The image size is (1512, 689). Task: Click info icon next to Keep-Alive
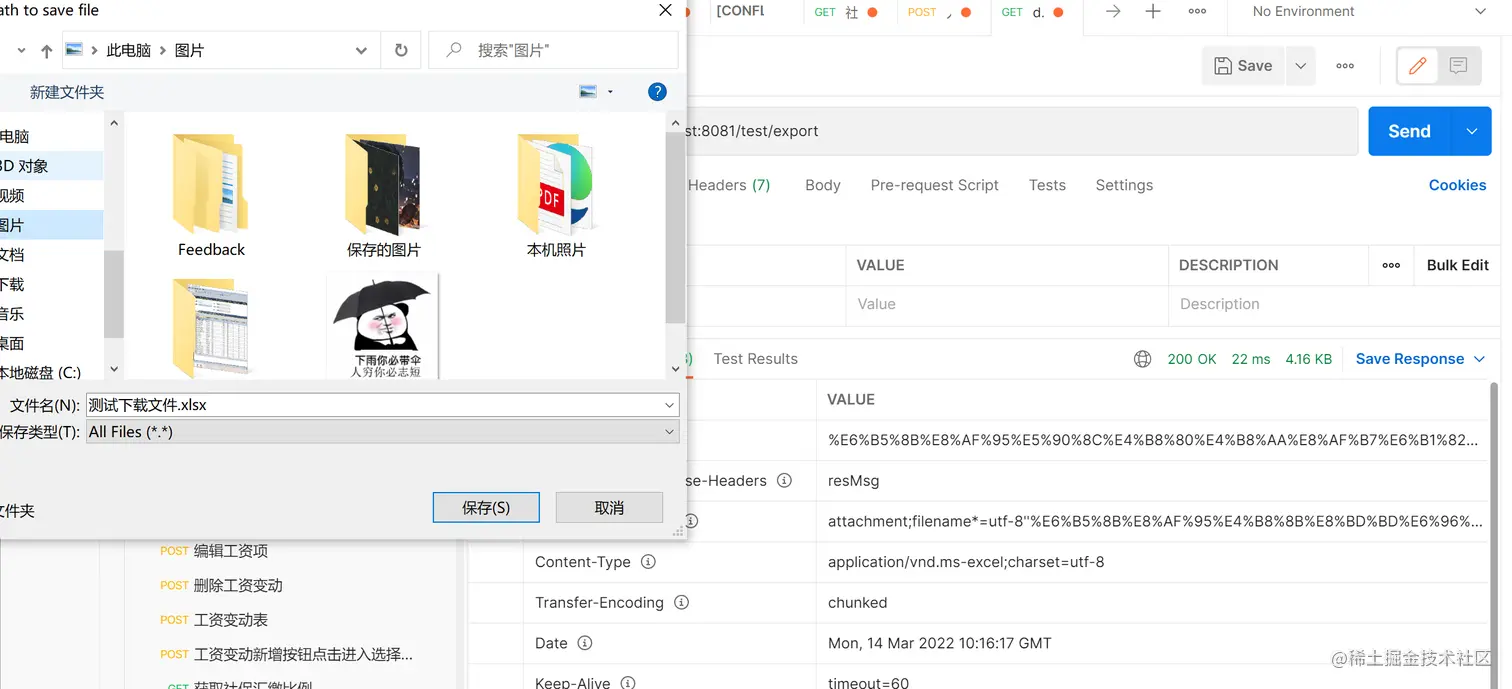tap(628, 683)
